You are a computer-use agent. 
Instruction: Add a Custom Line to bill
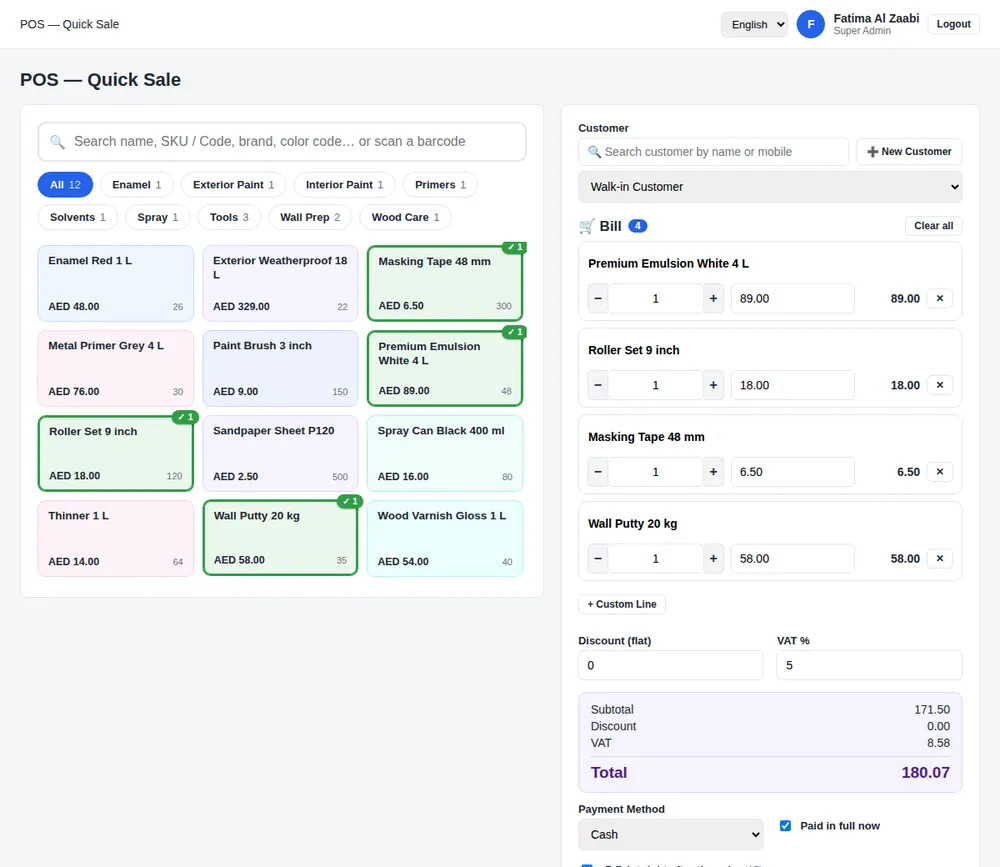tap(622, 604)
